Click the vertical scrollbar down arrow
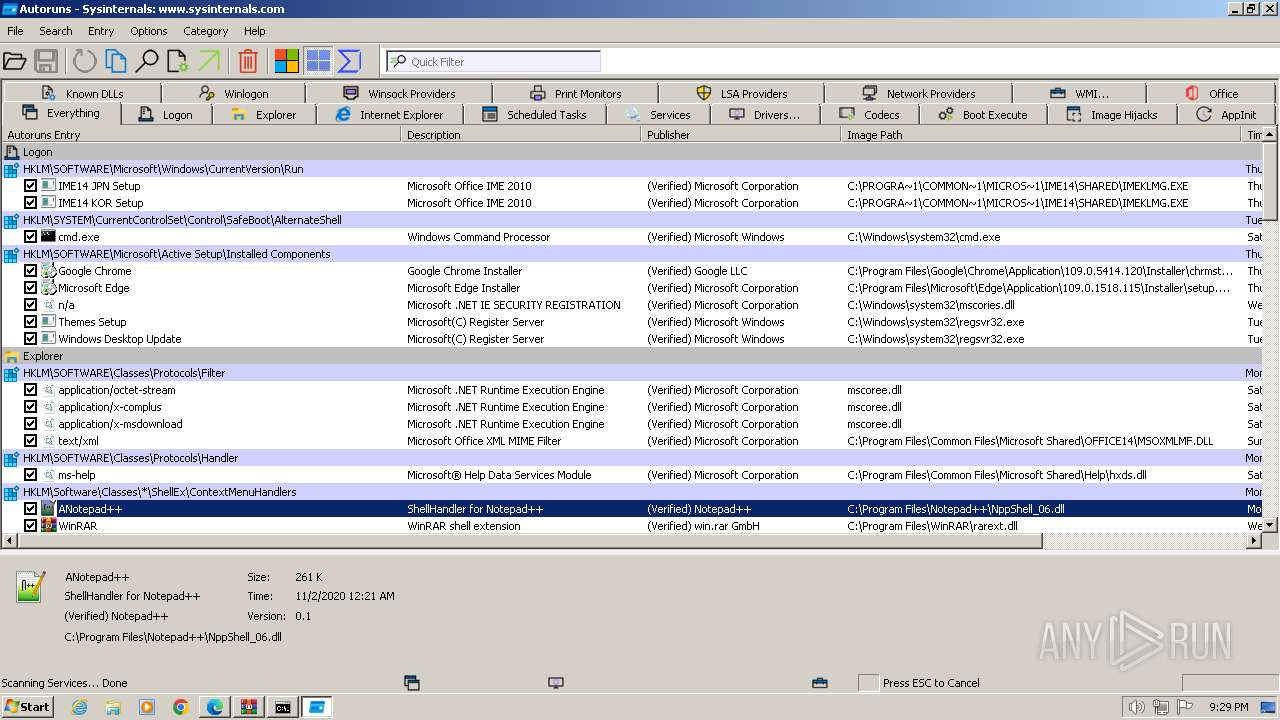Image resolution: width=1280 pixels, height=720 pixels. pyautogui.click(x=1269, y=525)
